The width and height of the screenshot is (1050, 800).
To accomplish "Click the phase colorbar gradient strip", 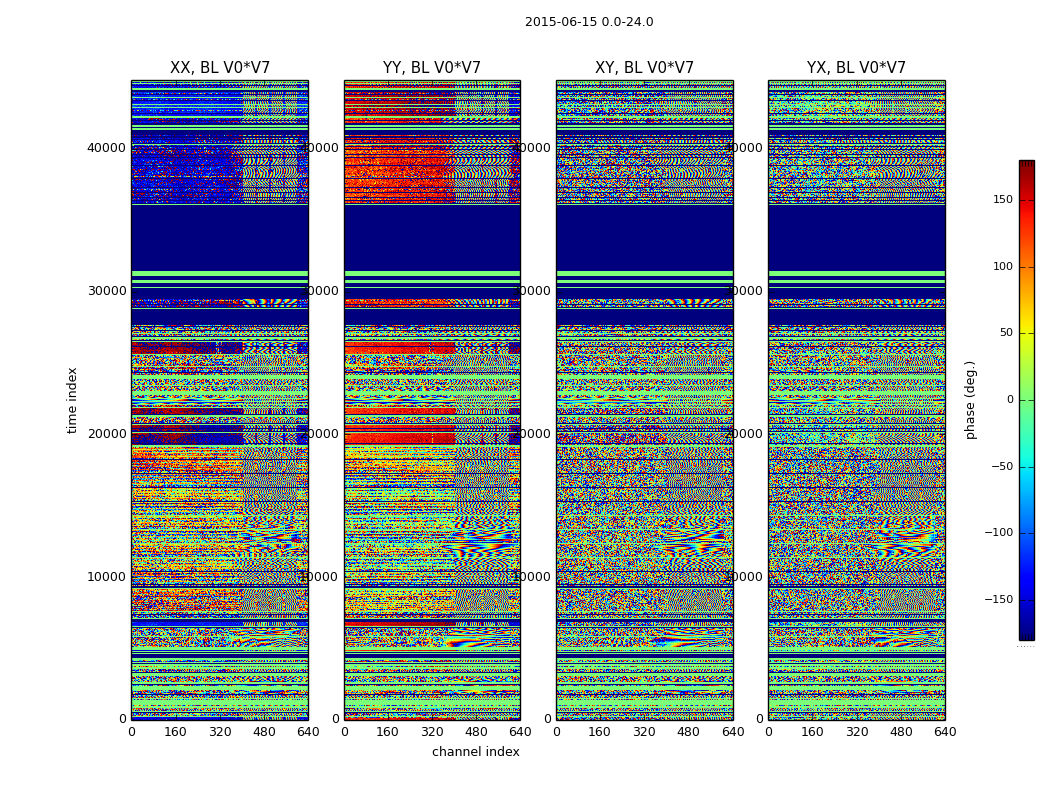I will [1027, 400].
